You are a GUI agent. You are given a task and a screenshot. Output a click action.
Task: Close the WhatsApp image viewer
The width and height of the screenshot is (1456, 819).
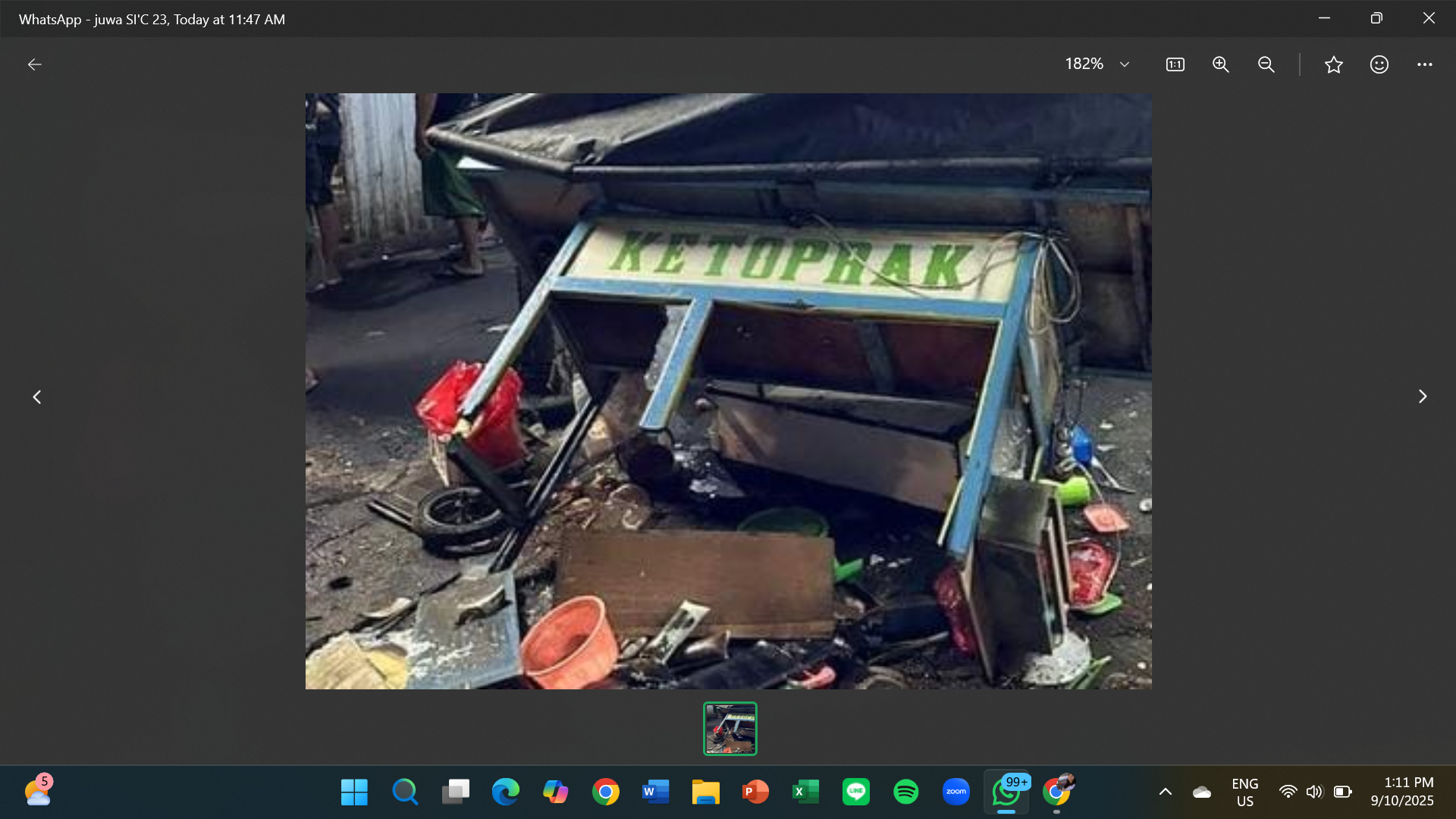coord(1429,18)
